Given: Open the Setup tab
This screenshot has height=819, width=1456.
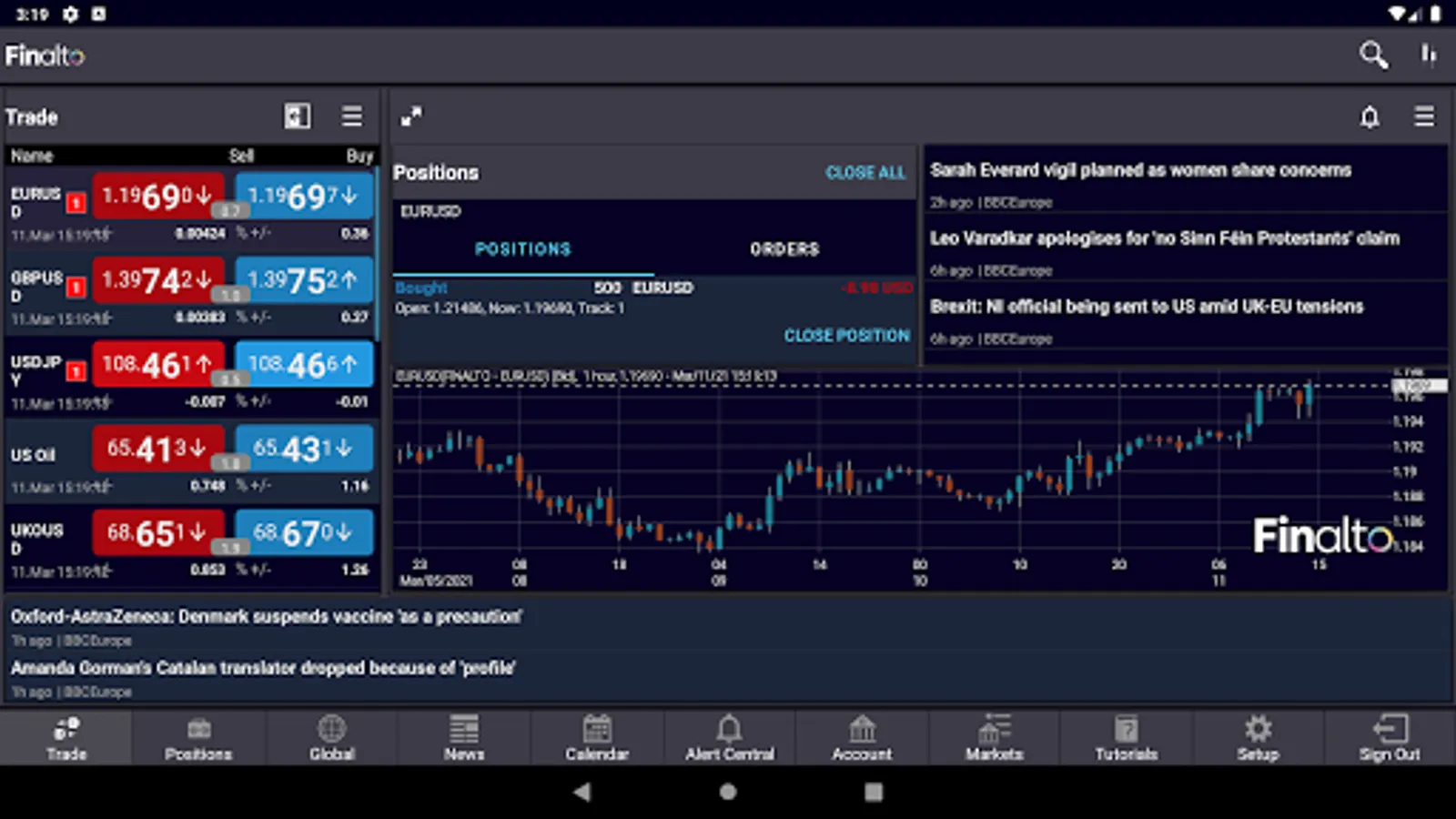Looking at the screenshot, I should pyautogui.click(x=1258, y=738).
